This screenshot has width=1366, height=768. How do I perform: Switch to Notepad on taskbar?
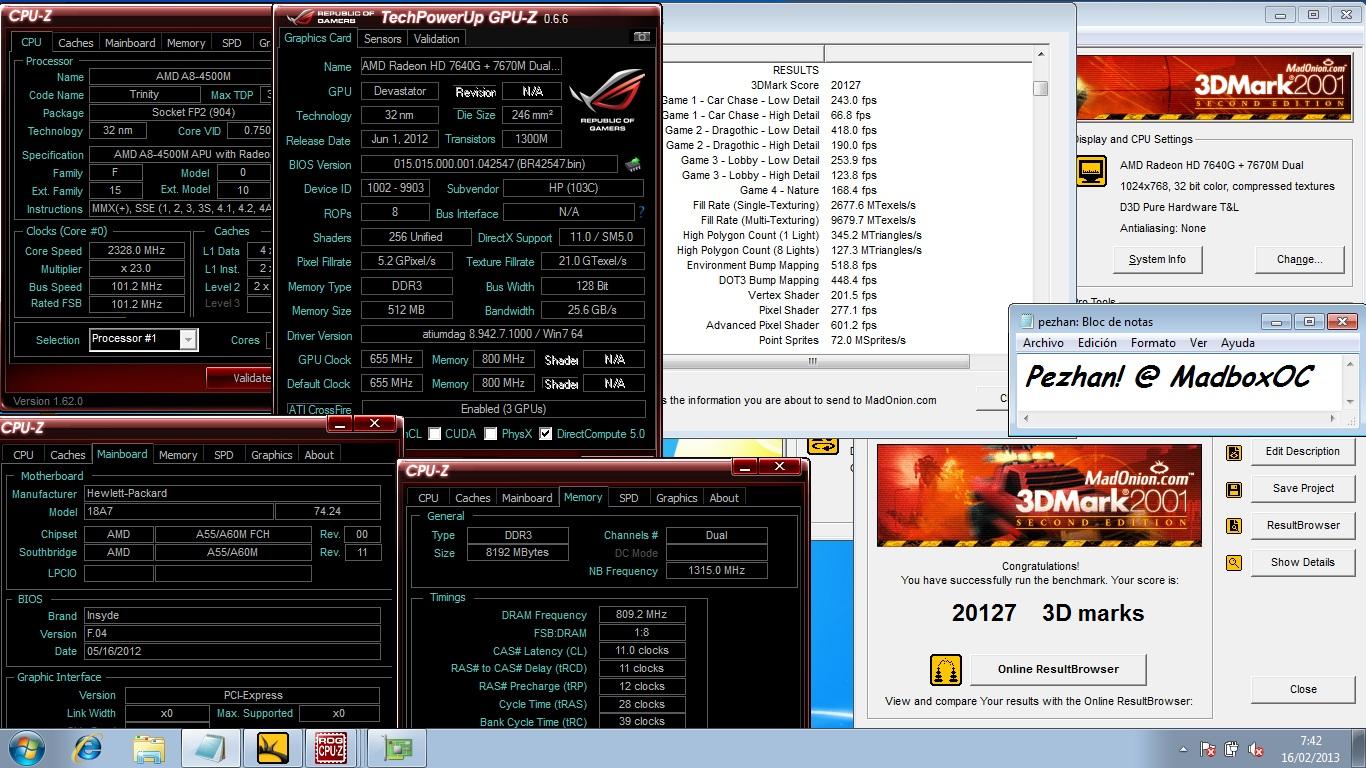pyautogui.click(x=211, y=748)
